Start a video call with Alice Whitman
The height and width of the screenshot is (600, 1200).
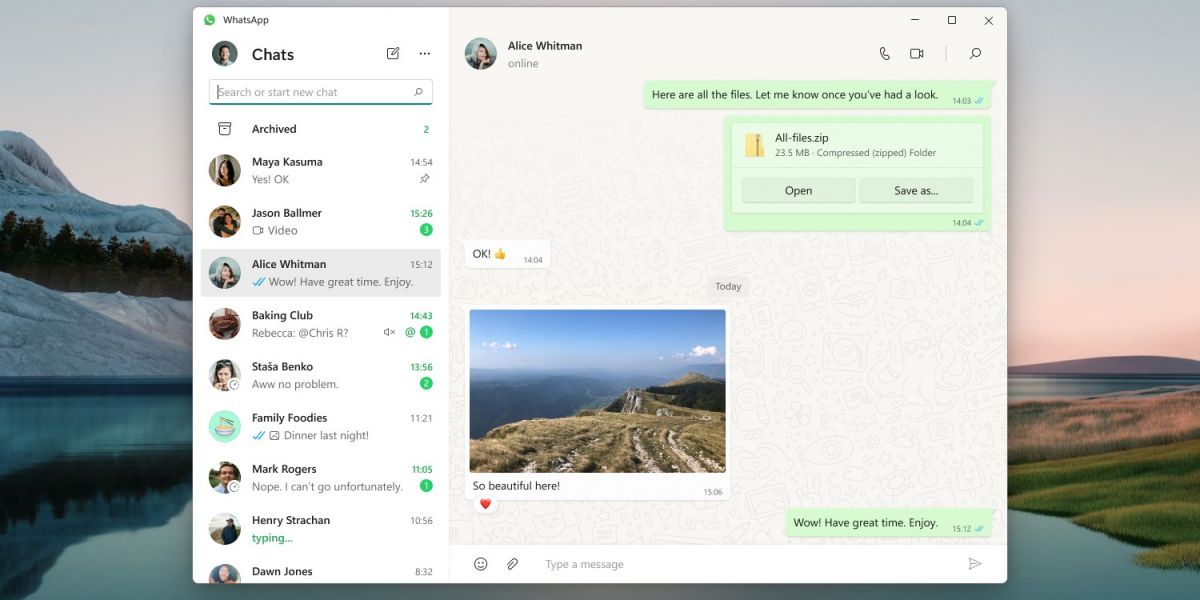pyautogui.click(x=916, y=54)
